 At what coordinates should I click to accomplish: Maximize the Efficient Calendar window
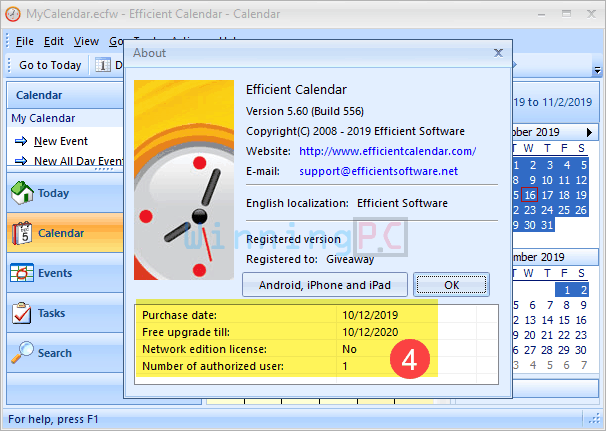click(x=566, y=14)
